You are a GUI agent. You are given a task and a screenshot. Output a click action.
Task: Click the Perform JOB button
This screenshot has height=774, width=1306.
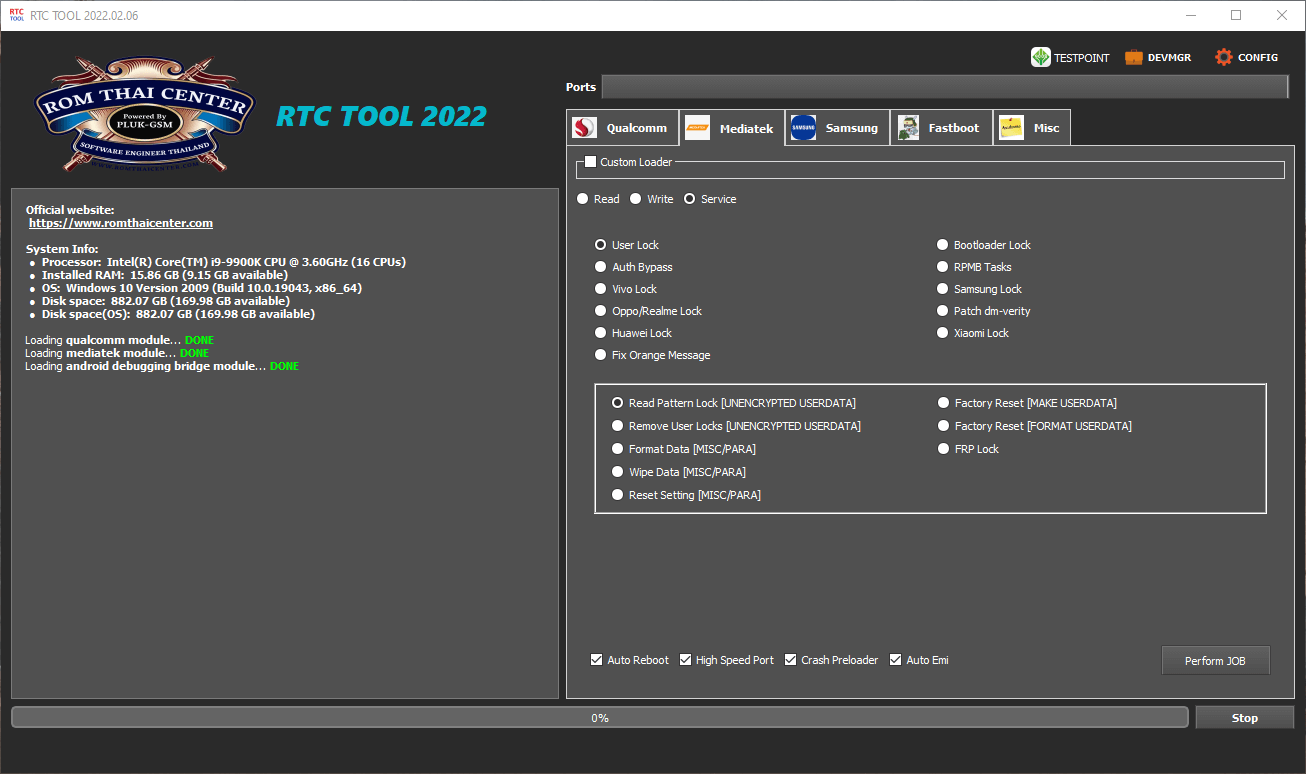[1215, 660]
